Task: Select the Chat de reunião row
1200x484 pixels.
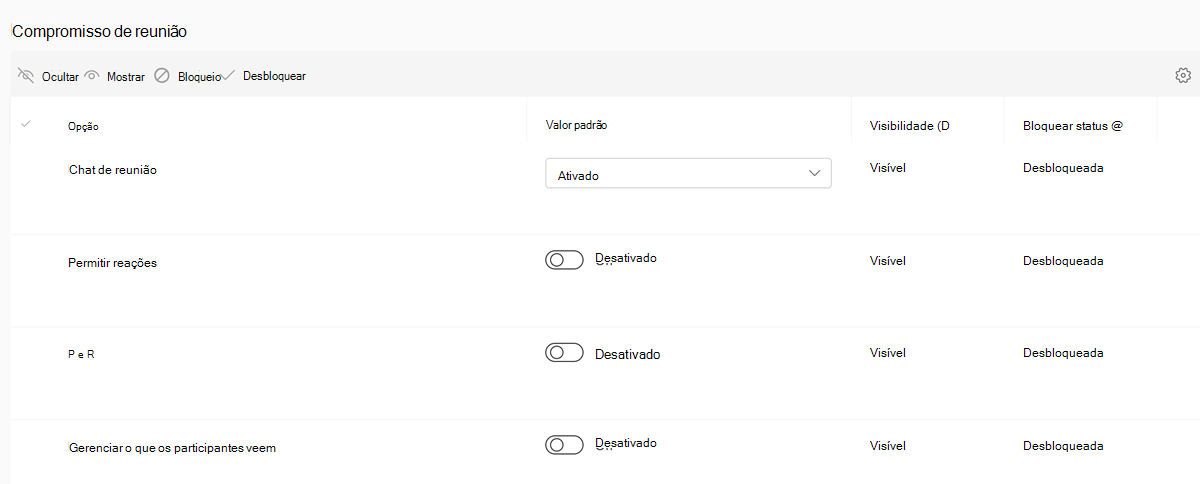Action: 600,188
